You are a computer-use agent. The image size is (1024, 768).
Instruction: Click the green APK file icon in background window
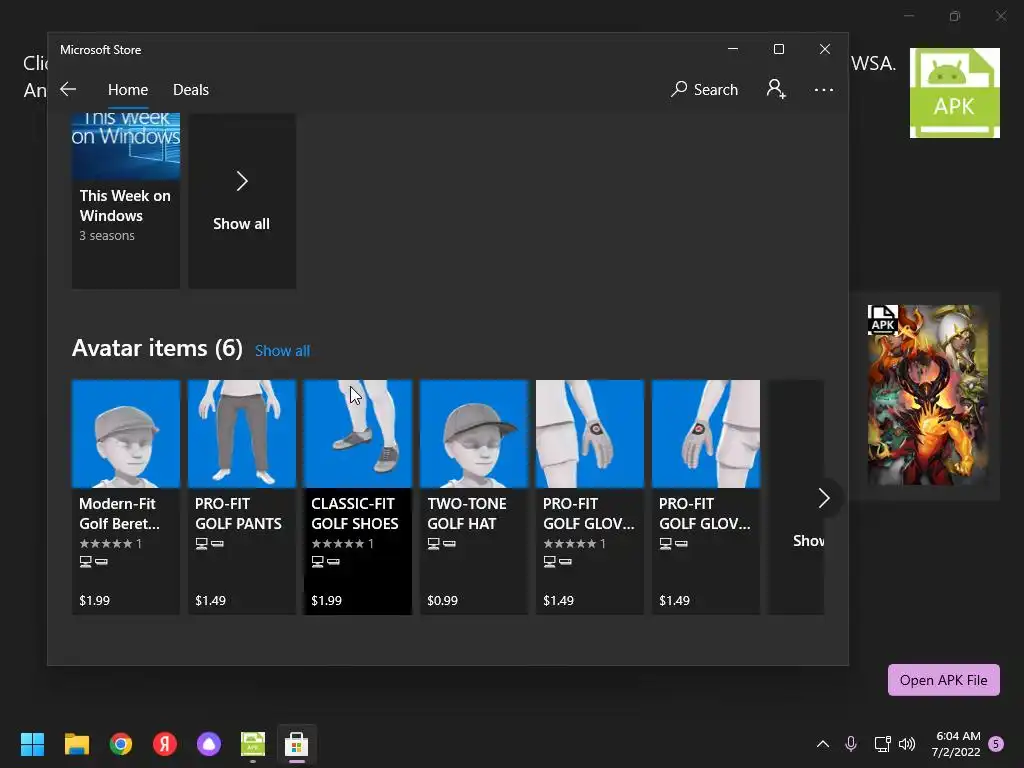click(955, 93)
